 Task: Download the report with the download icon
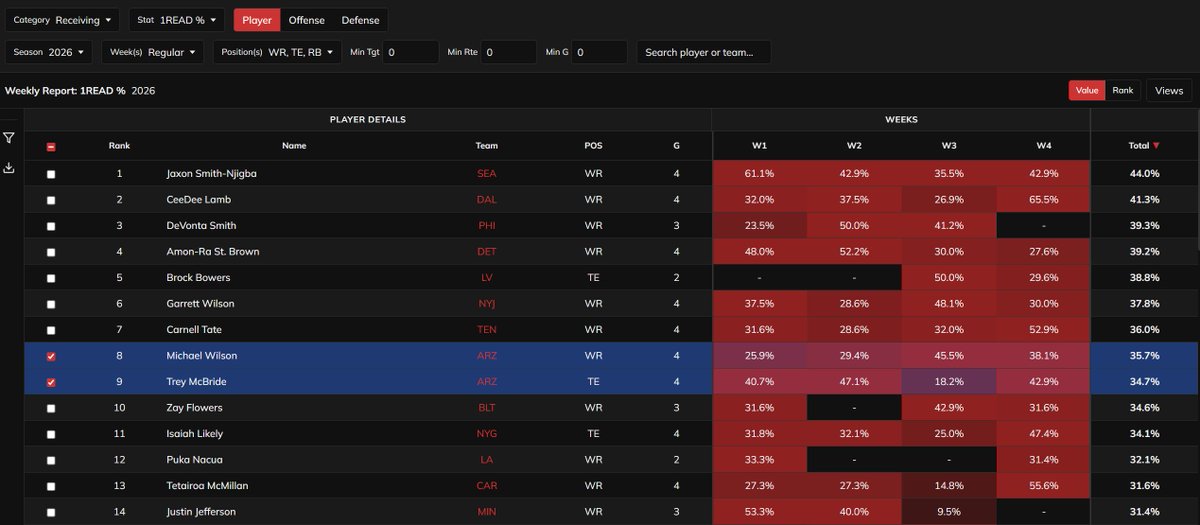pyautogui.click(x=9, y=168)
